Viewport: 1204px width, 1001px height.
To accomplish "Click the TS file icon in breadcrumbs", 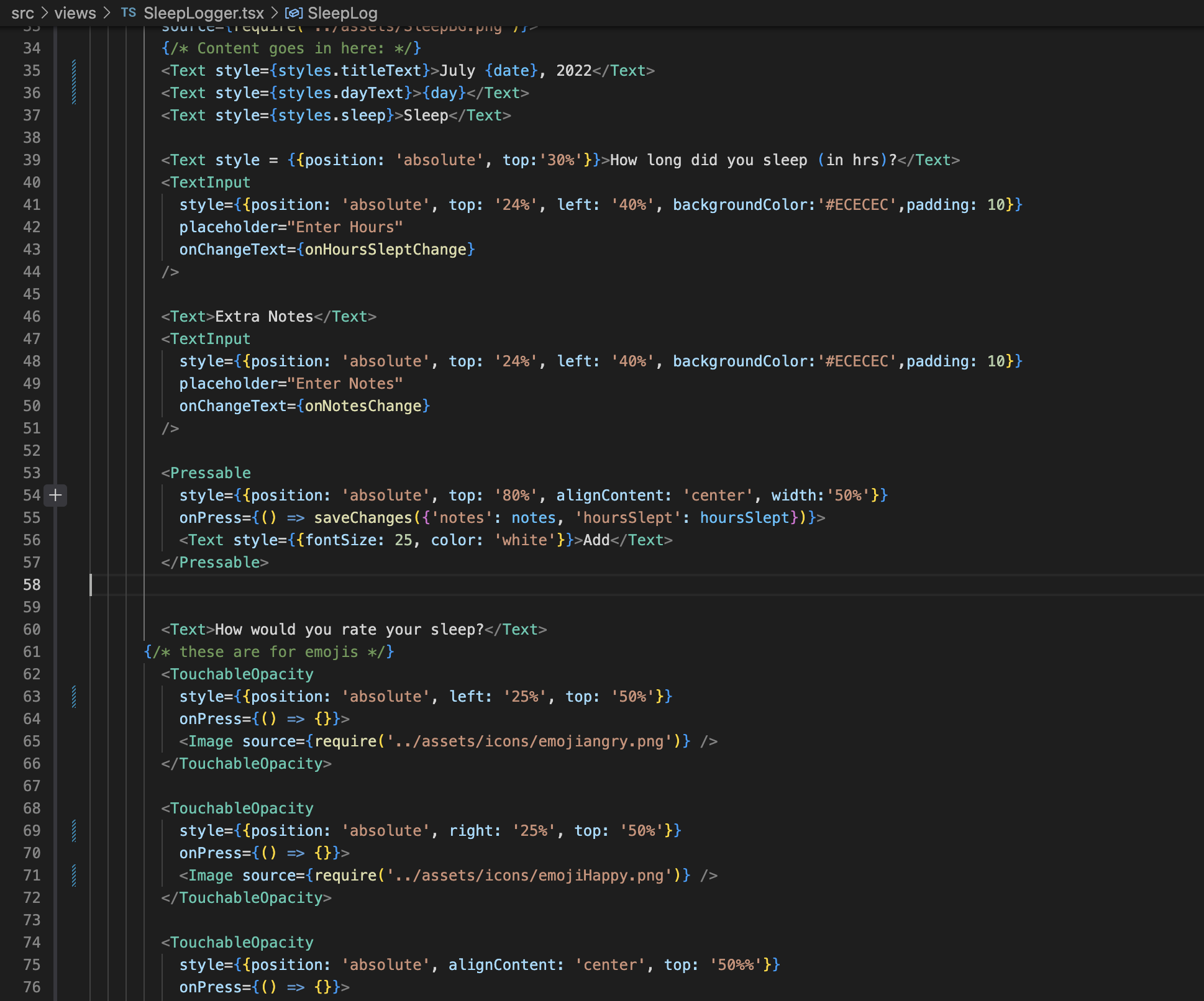I will point(129,12).
